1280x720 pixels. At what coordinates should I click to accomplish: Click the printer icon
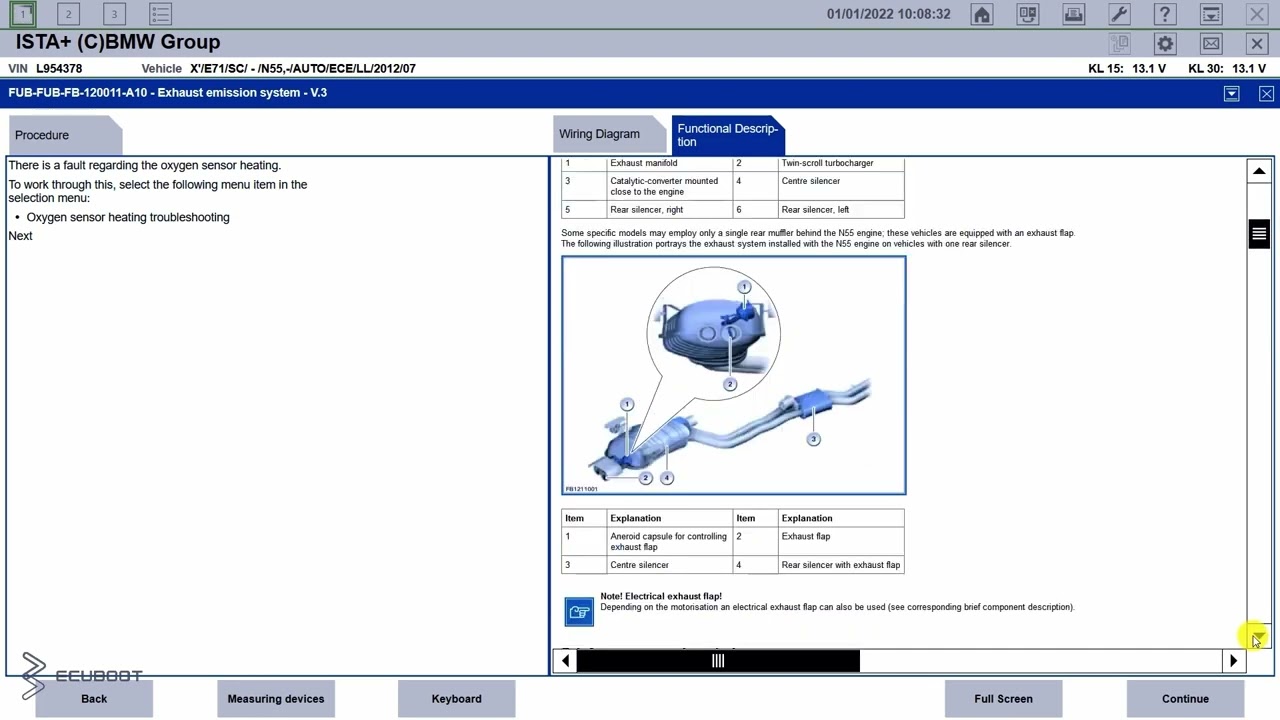[1074, 14]
